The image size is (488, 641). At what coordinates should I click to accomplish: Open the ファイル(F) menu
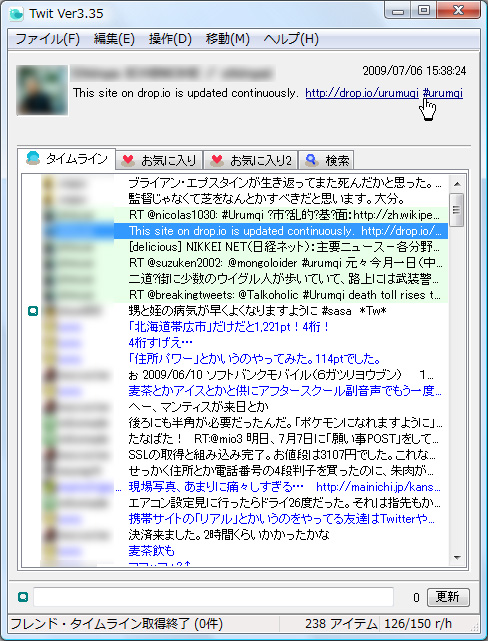click(x=47, y=39)
